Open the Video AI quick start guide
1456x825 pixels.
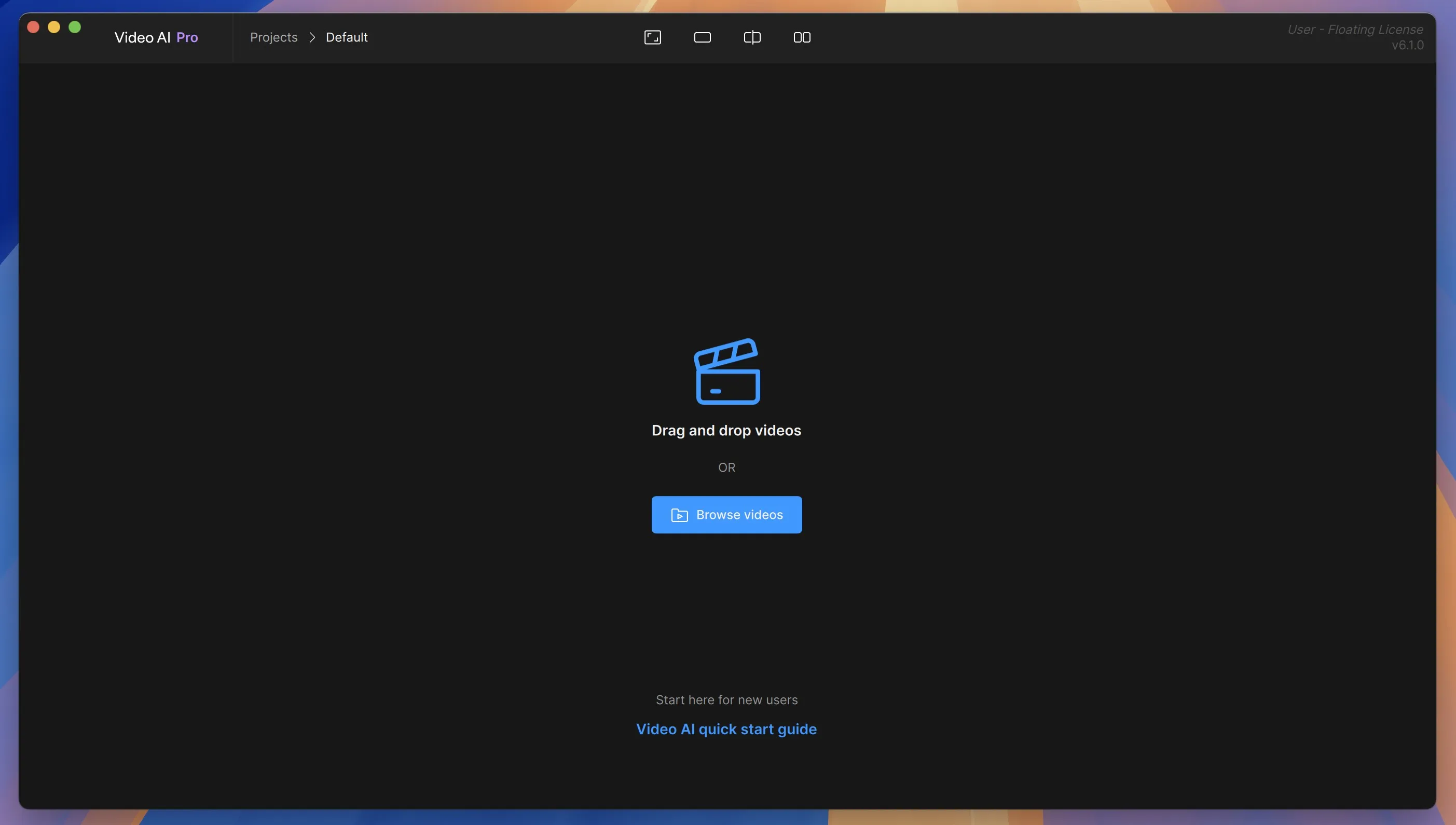click(726, 729)
